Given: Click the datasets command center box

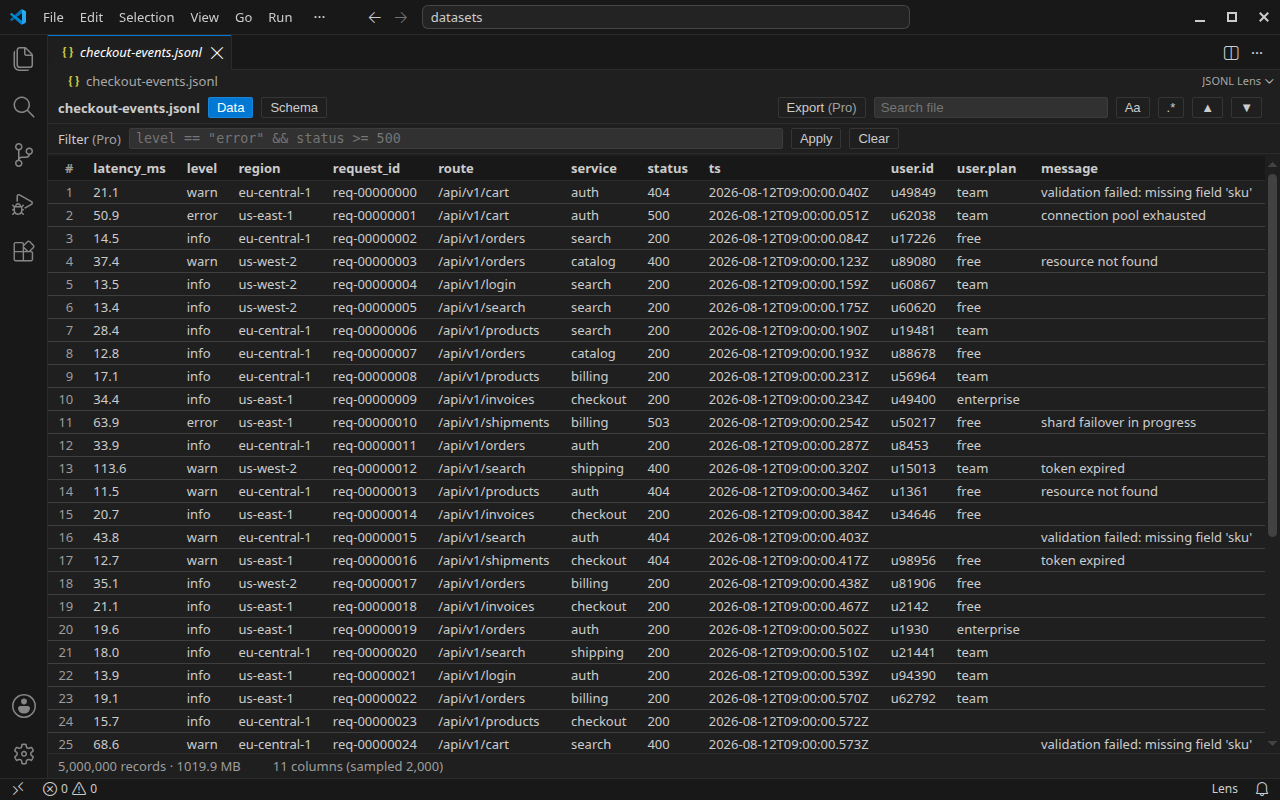Looking at the screenshot, I should [x=665, y=17].
